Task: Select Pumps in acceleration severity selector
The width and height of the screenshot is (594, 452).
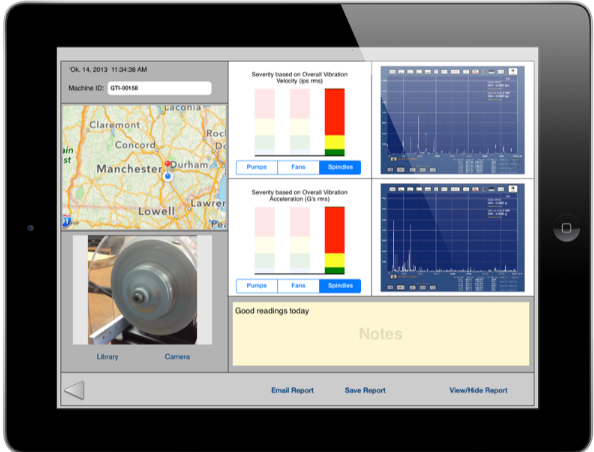Action: coord(257,286)
